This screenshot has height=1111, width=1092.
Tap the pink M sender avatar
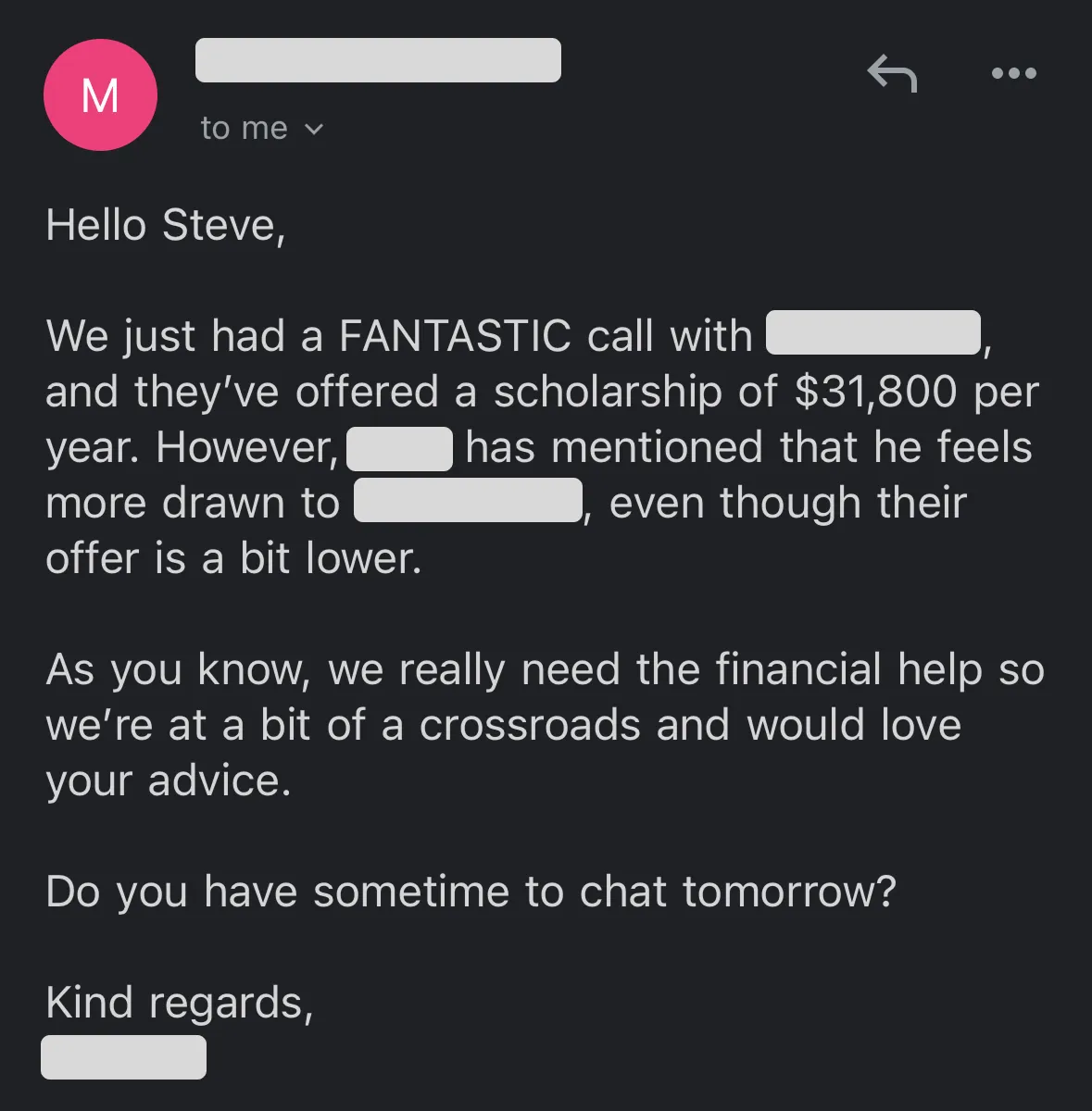point(100,95)
